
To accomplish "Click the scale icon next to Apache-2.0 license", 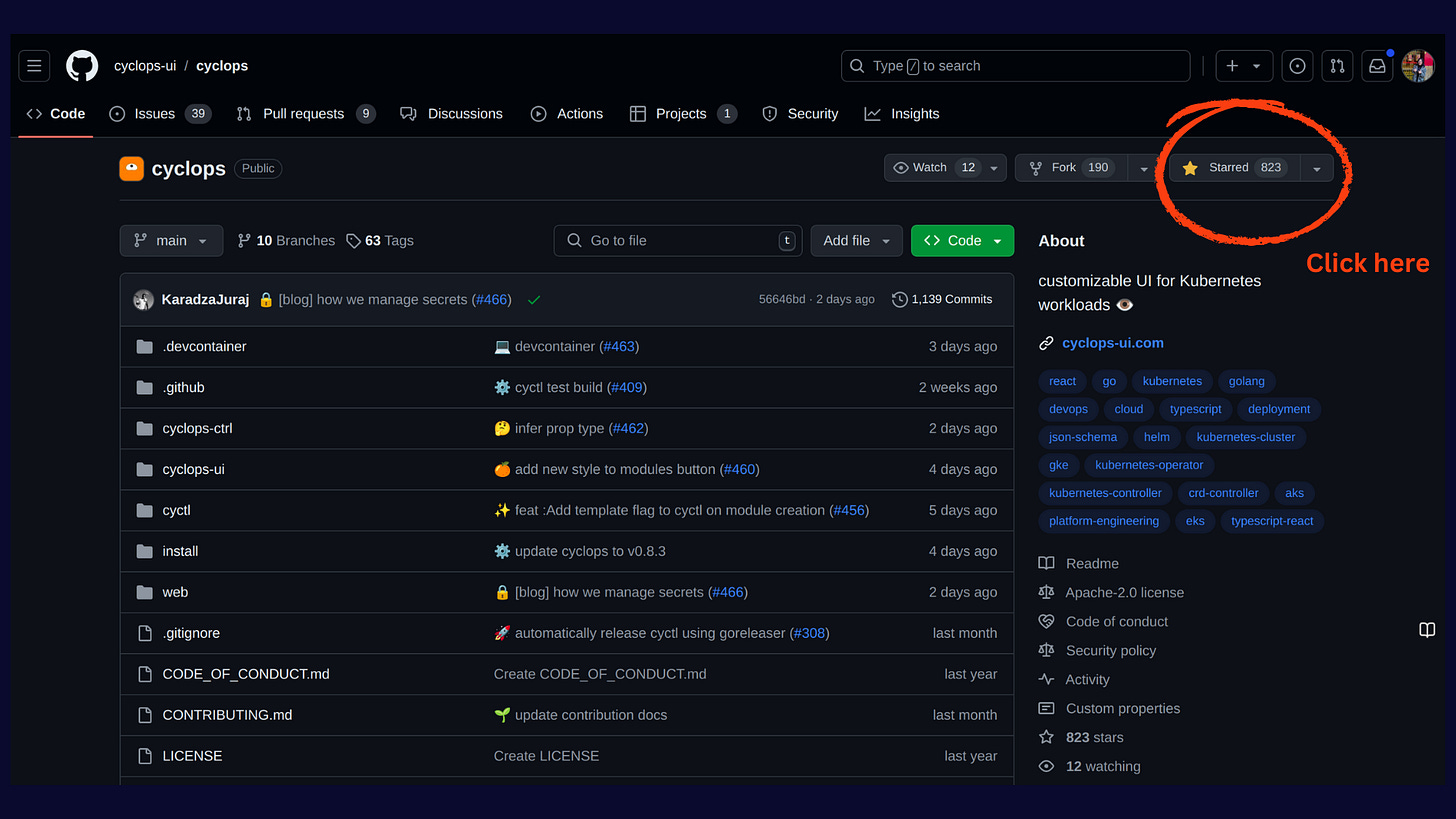I will (1046, 592).
